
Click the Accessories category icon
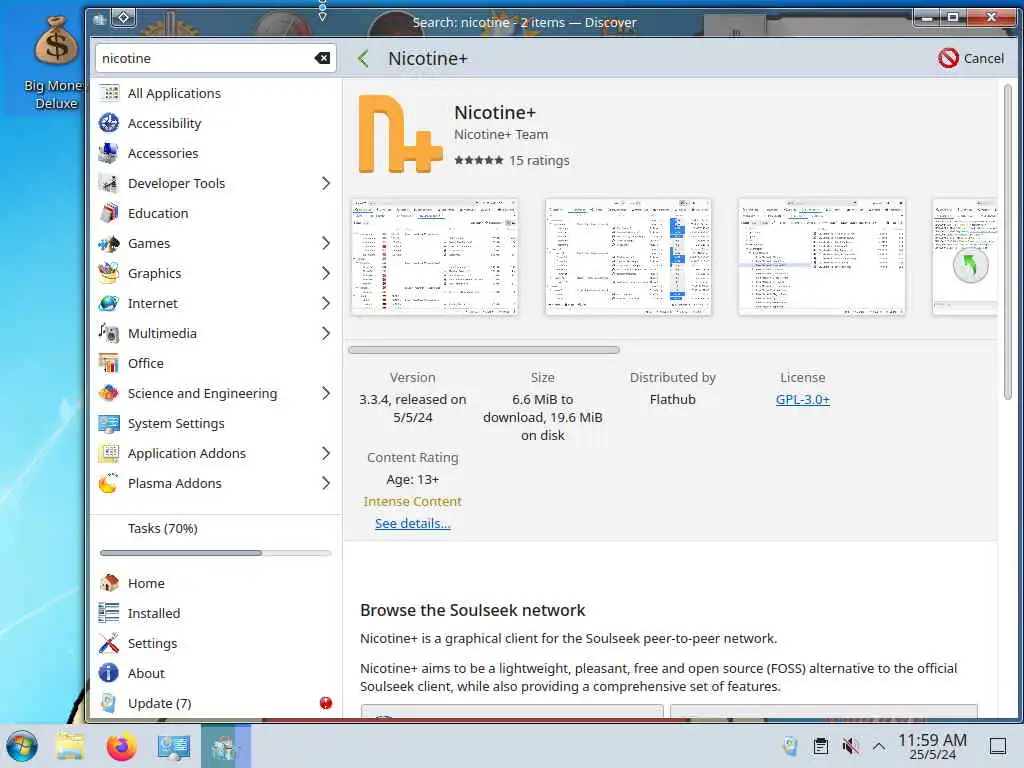(109, 153)
